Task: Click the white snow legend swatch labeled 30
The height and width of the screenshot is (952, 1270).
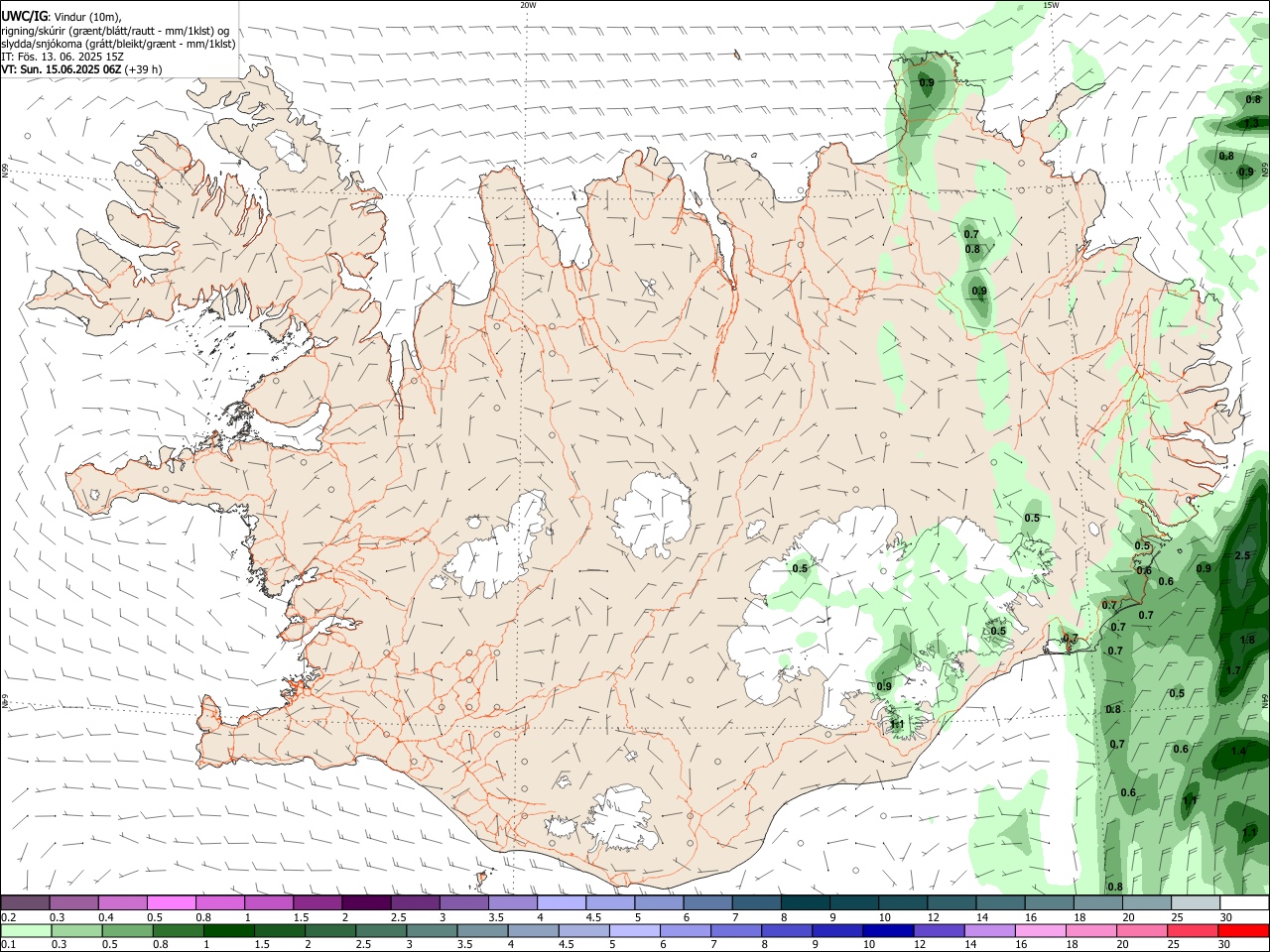Action: coord(1244,902)
